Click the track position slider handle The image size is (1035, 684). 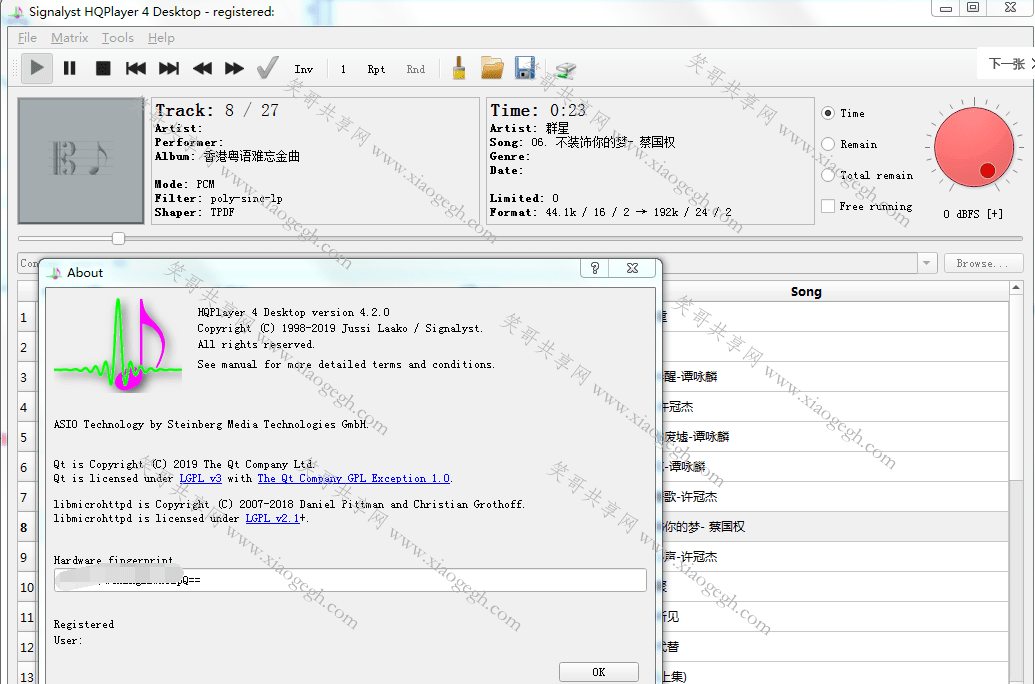[118, 238]
